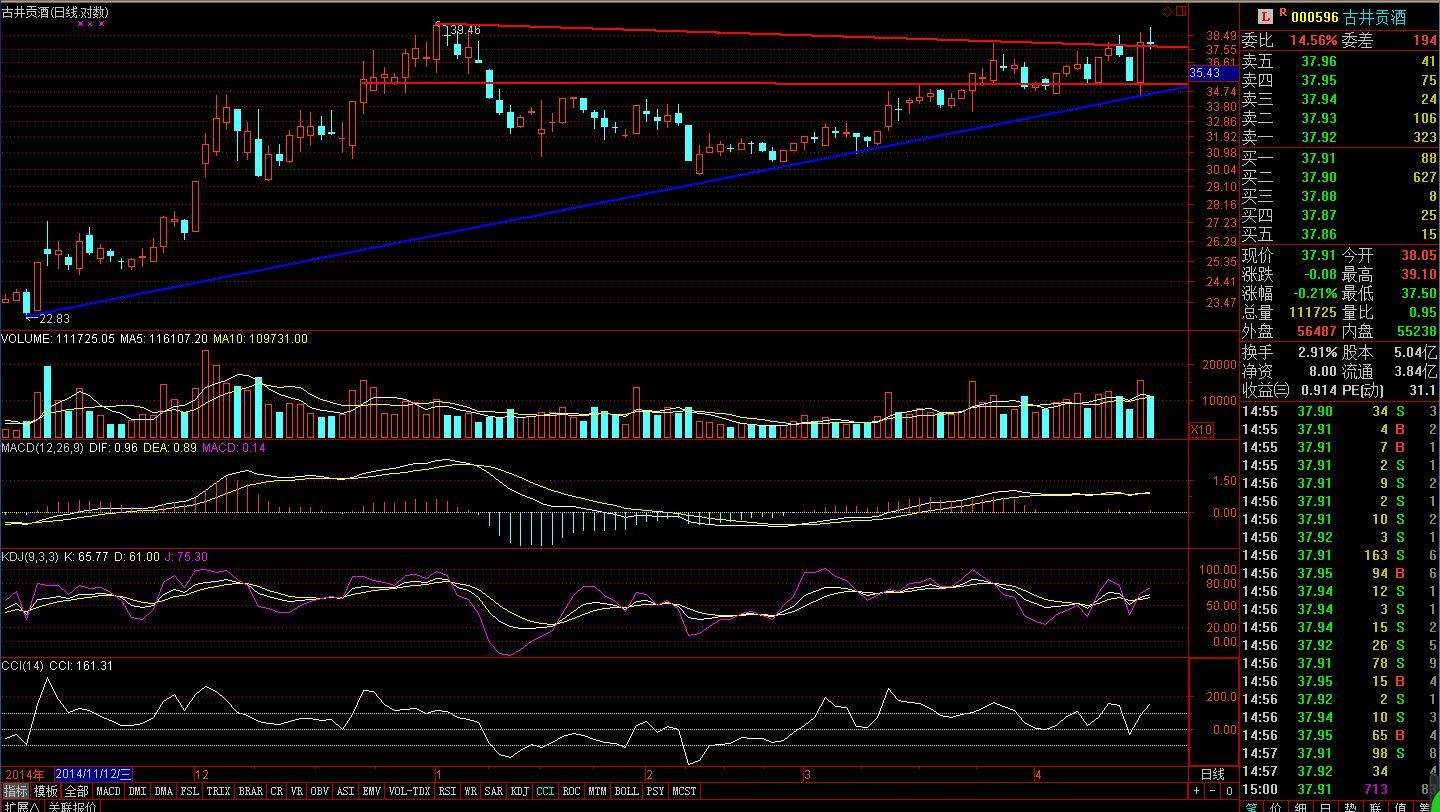Switch indicator to ROC
Image resolution: width=1440 pixels, height=812 pixels.
[571, 791]
